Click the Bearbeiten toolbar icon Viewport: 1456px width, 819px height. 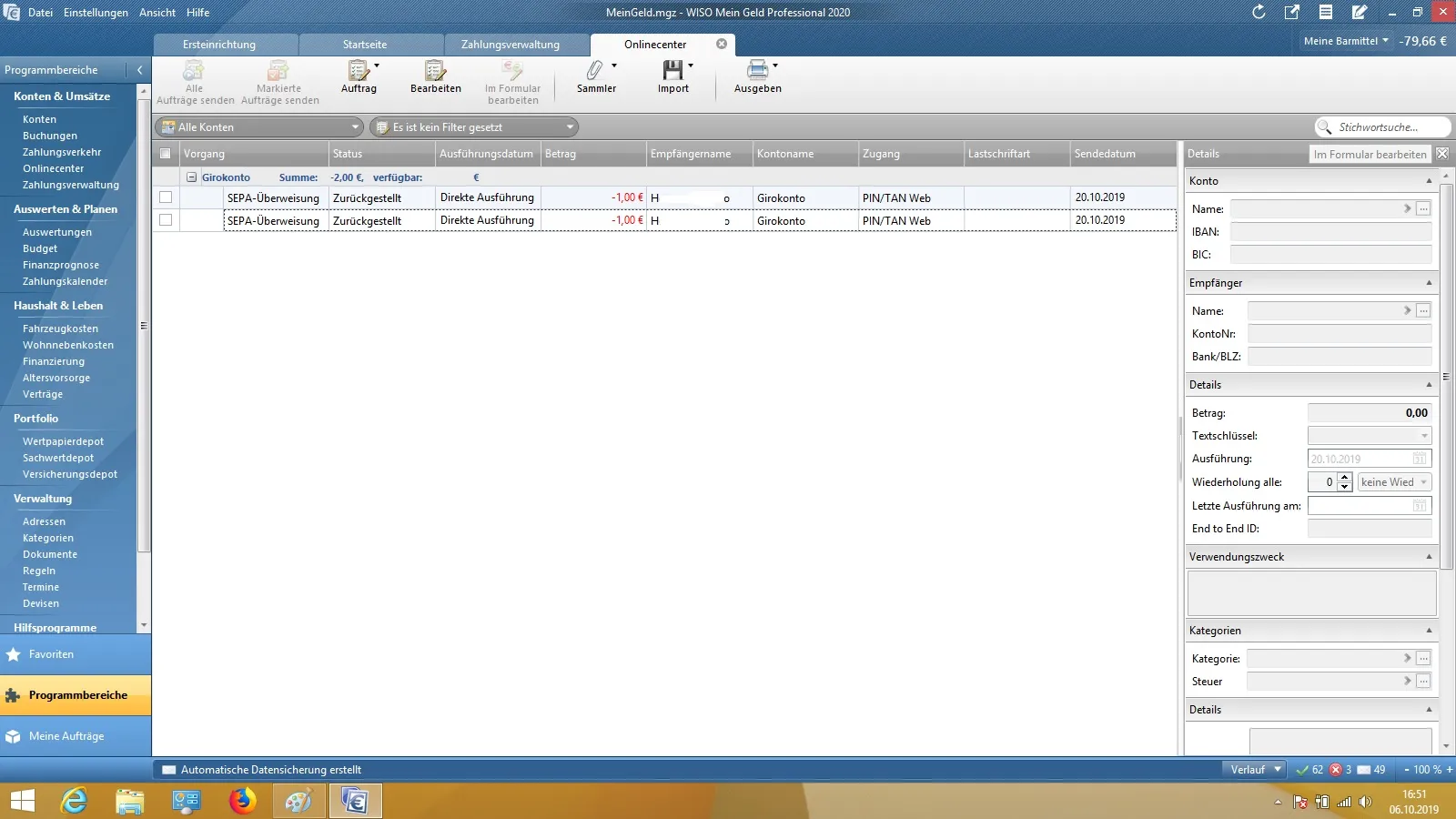pos(435,71)
